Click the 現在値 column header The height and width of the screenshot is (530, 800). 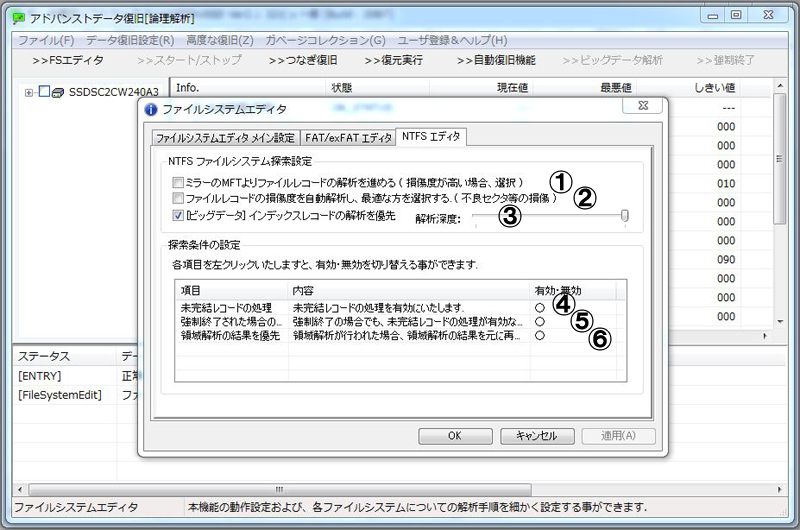pos(481,88)
